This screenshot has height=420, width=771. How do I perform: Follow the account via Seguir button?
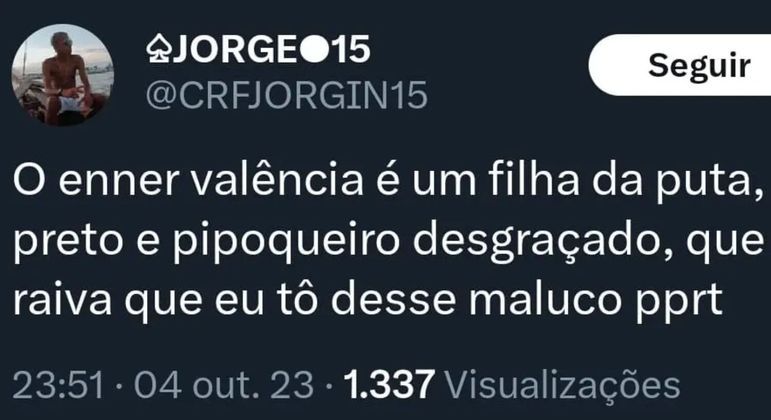click(x=699, y=65)
